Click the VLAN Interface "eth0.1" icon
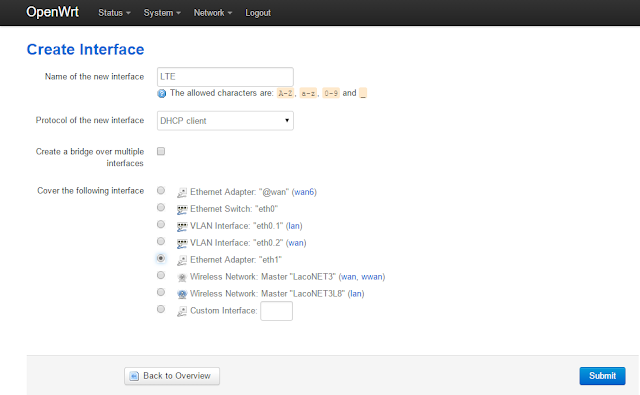The height and width of the screenshot is (395, 640). (x=182, y=226)
